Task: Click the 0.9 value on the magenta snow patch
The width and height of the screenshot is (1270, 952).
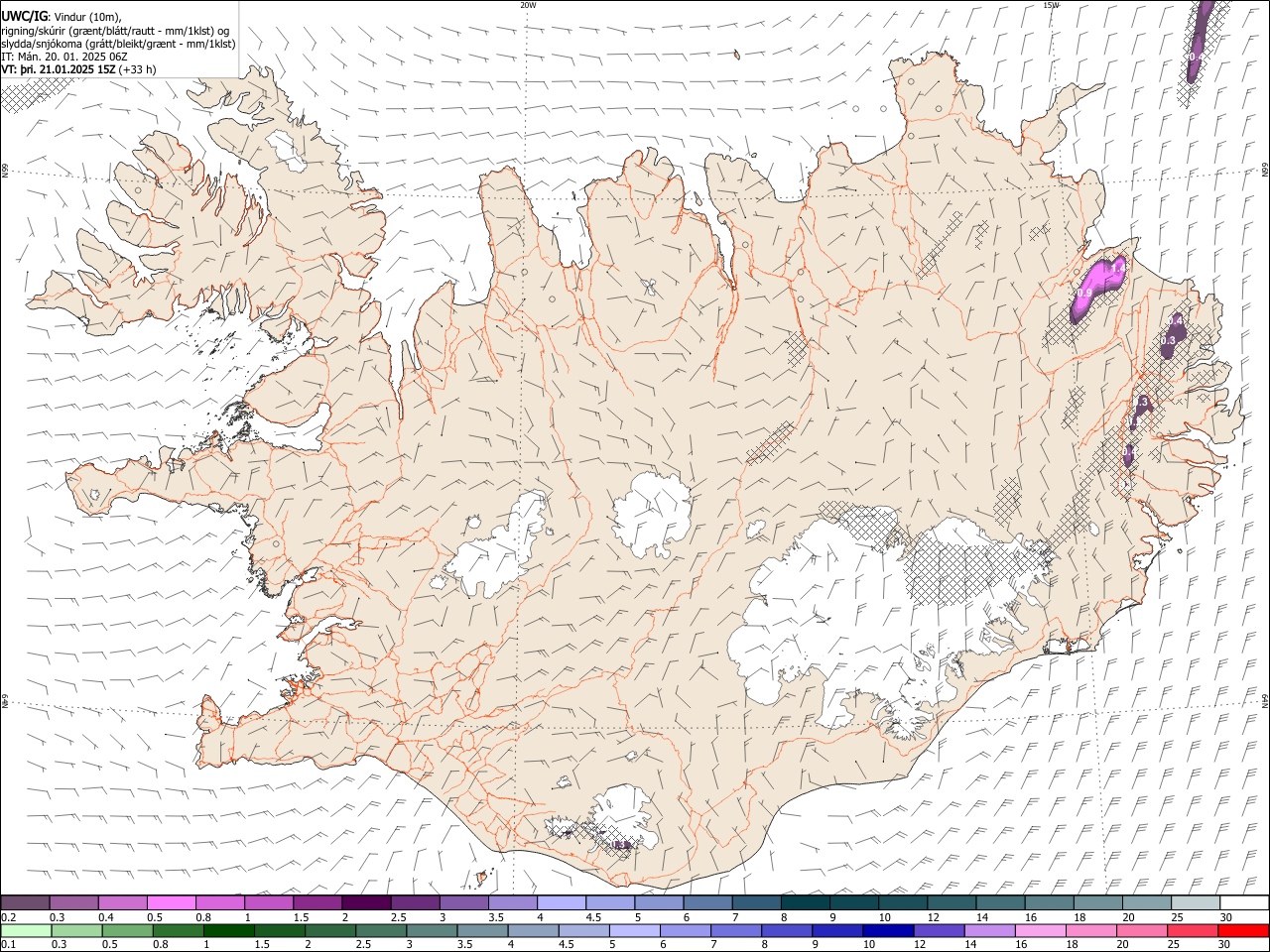Action: click(x=1084, y=294)
